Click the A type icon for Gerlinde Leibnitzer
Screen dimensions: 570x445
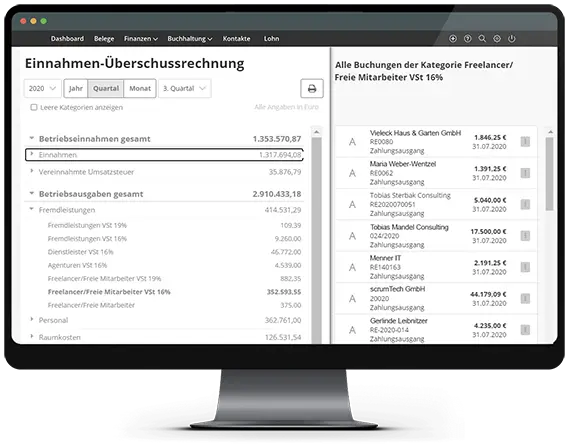(352, 330)
